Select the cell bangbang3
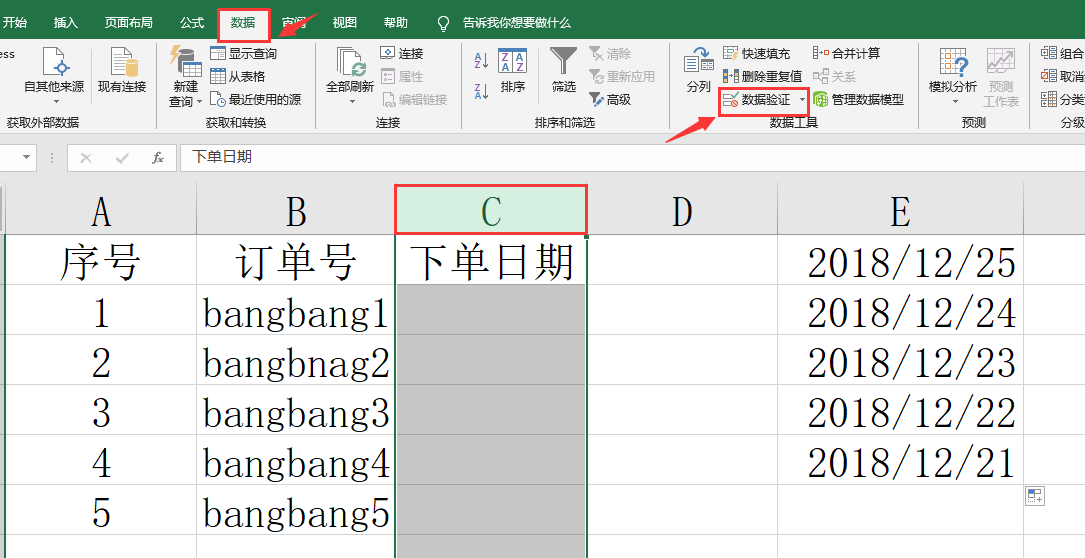 point(295,411)
